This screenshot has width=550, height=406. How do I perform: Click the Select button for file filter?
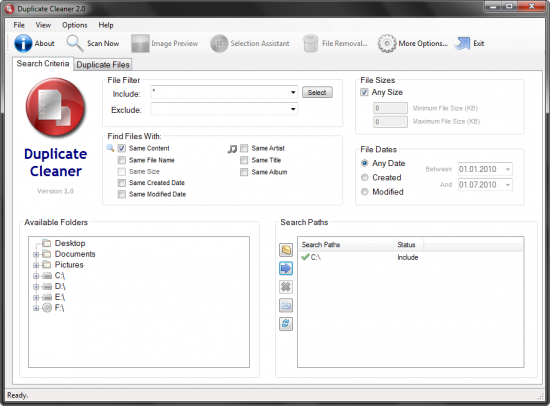(317, 92)
